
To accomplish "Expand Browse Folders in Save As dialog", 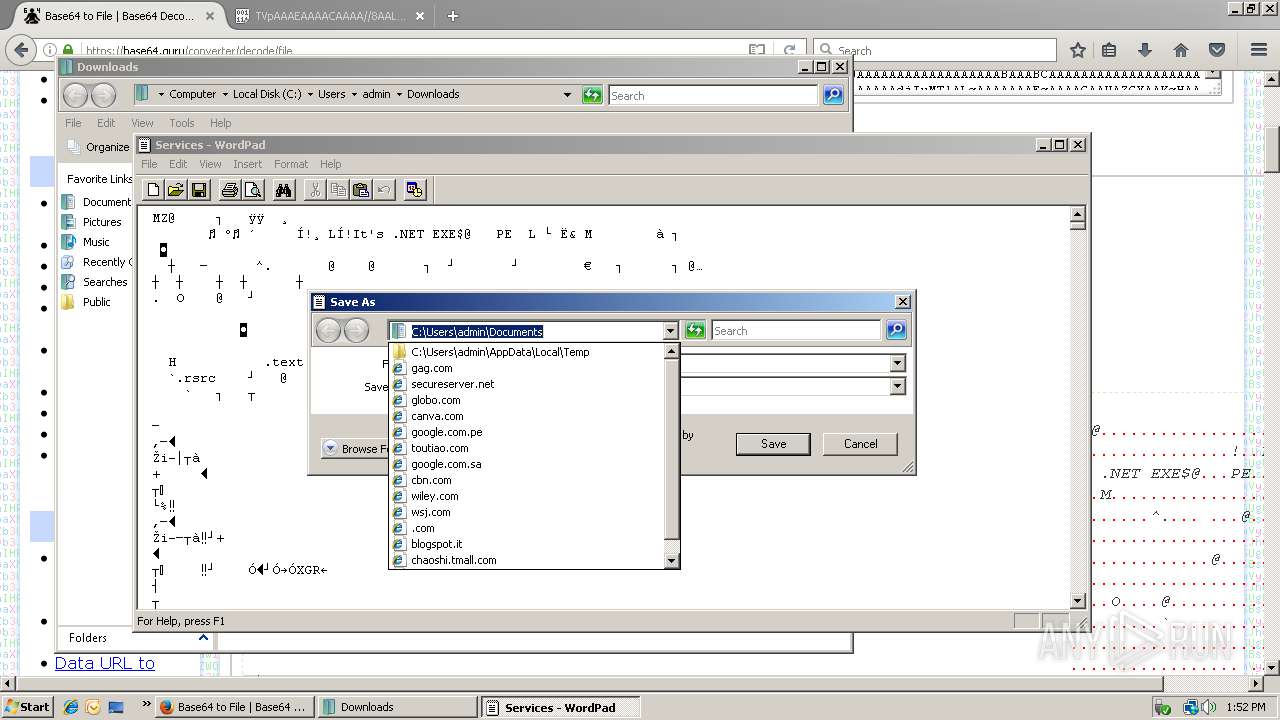I will (x=357, y=448).
